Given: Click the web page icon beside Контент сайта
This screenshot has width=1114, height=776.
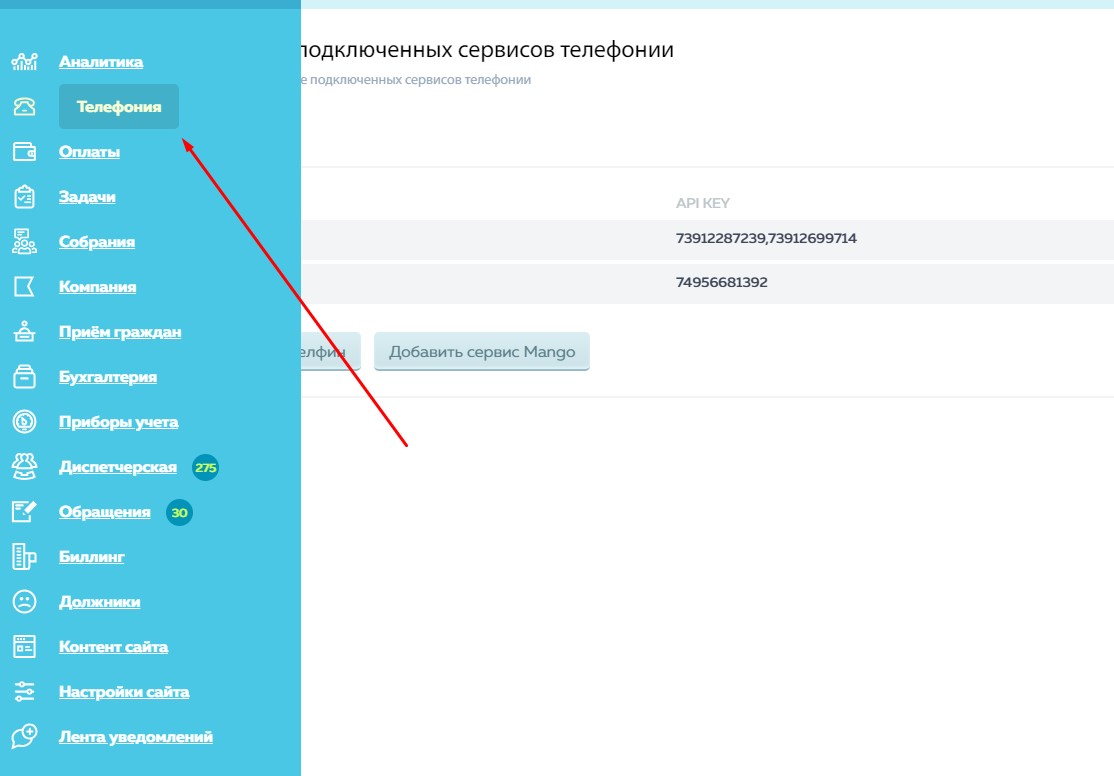Looking at the screenshot, I should (x=24, y=647).
